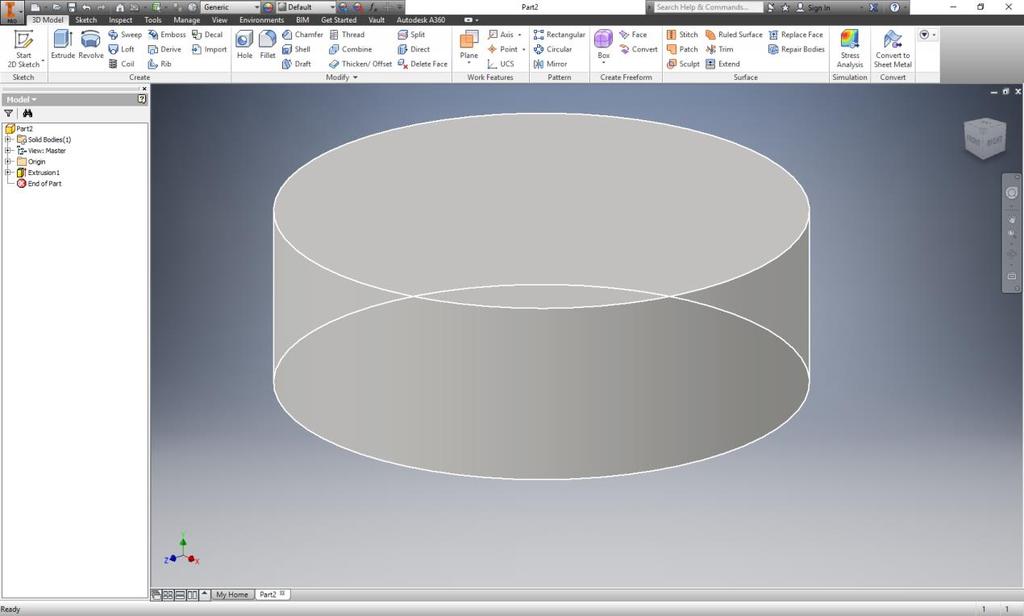The image size is (1024, 616).
Task: Create a freeform Box
Action: tap(603, 45)
